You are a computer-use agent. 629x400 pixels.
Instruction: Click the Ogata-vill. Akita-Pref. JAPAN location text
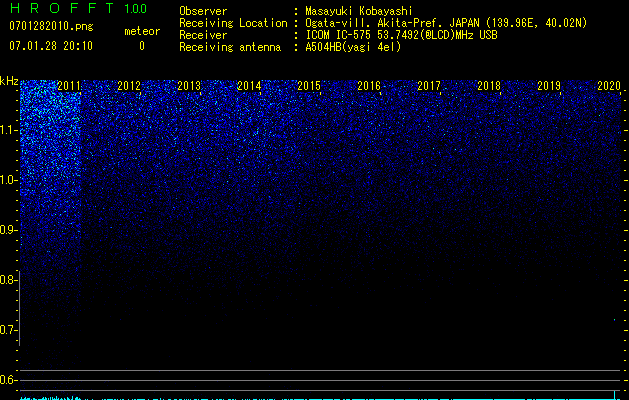pyautogui.click(x=446, y=23)
